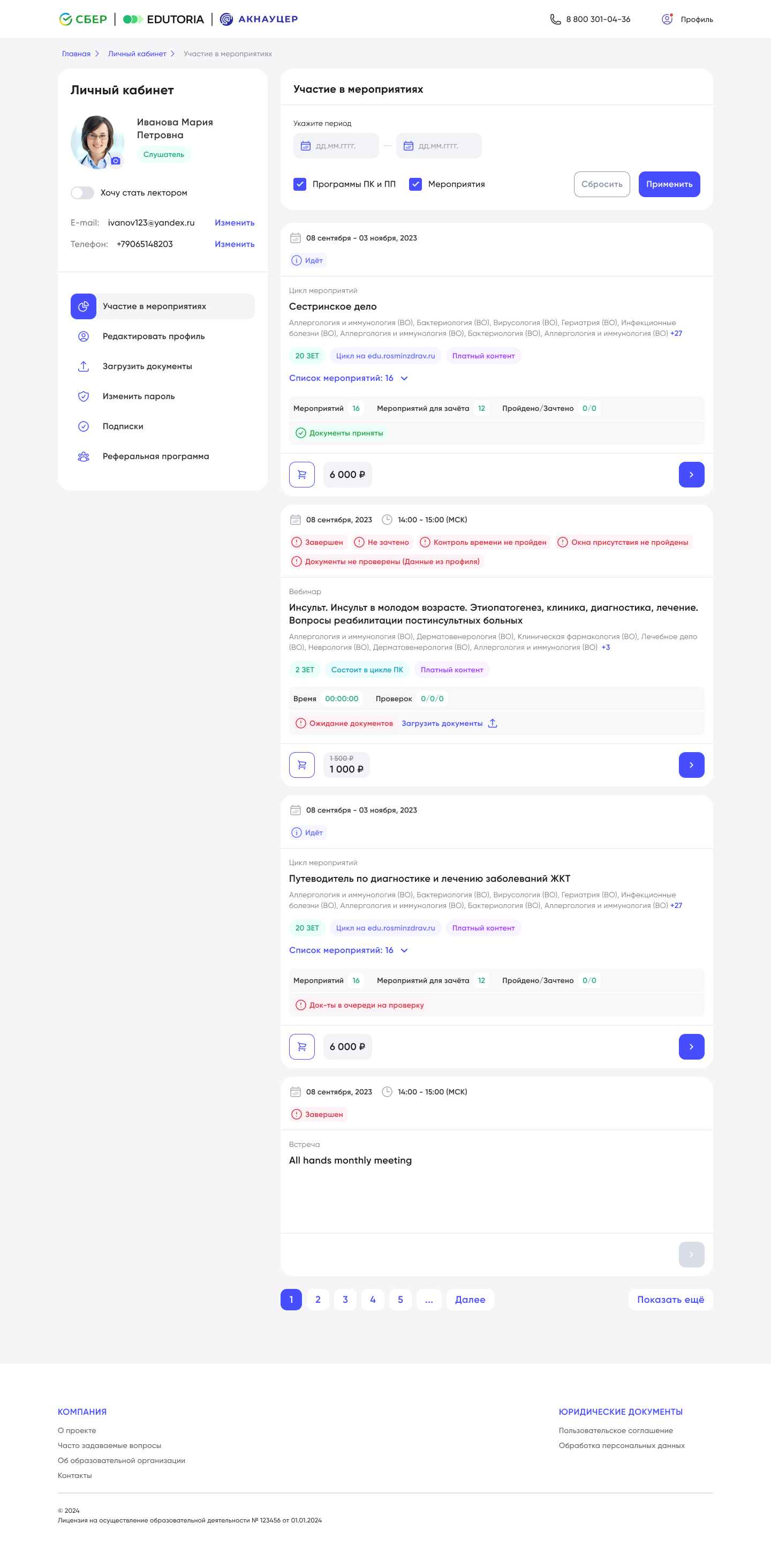Select Реферальная программа in sidebar menu

(155, 456)
